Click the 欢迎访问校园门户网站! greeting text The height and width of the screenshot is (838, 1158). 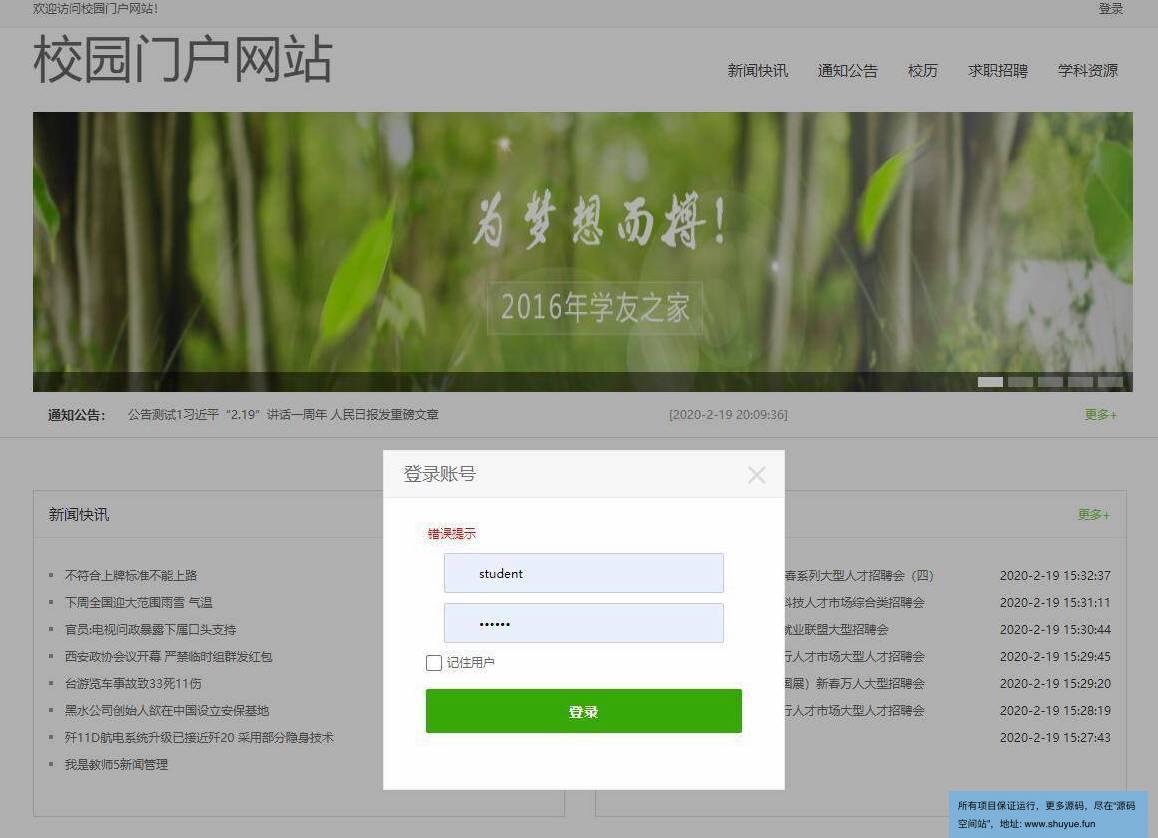(x=95, y=9)
